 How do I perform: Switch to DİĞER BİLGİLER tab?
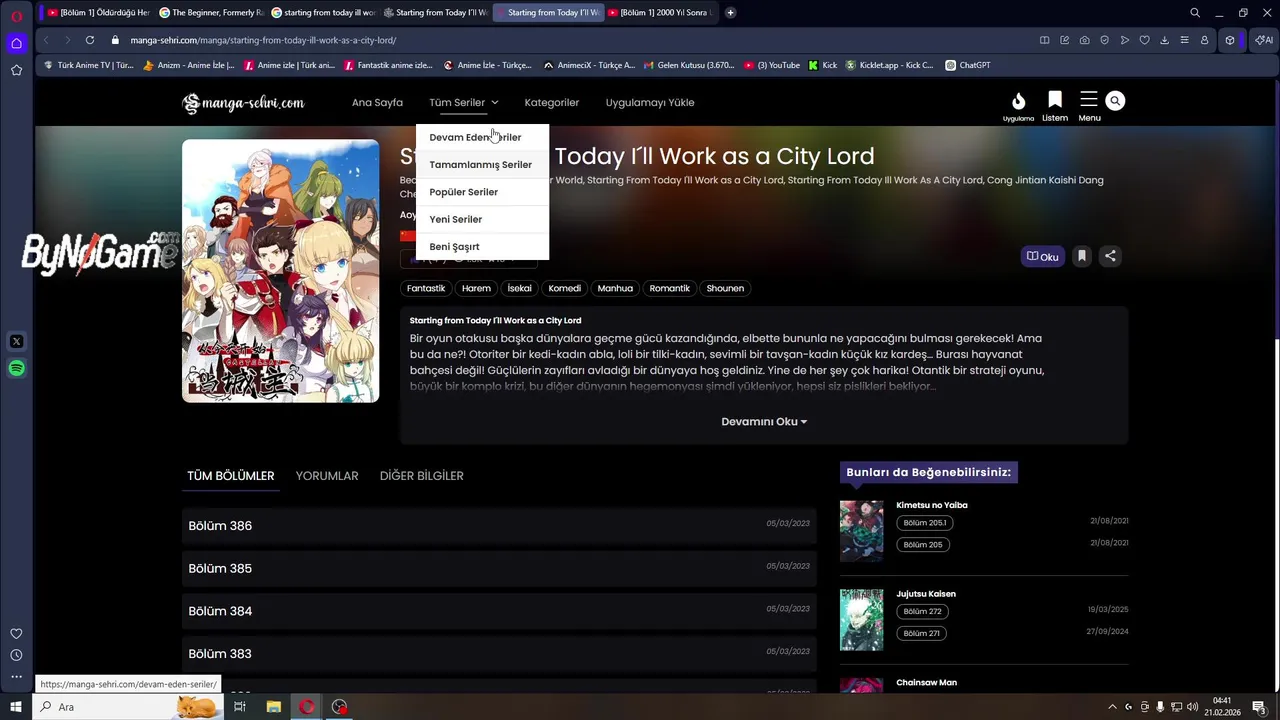tap(422, 476)
